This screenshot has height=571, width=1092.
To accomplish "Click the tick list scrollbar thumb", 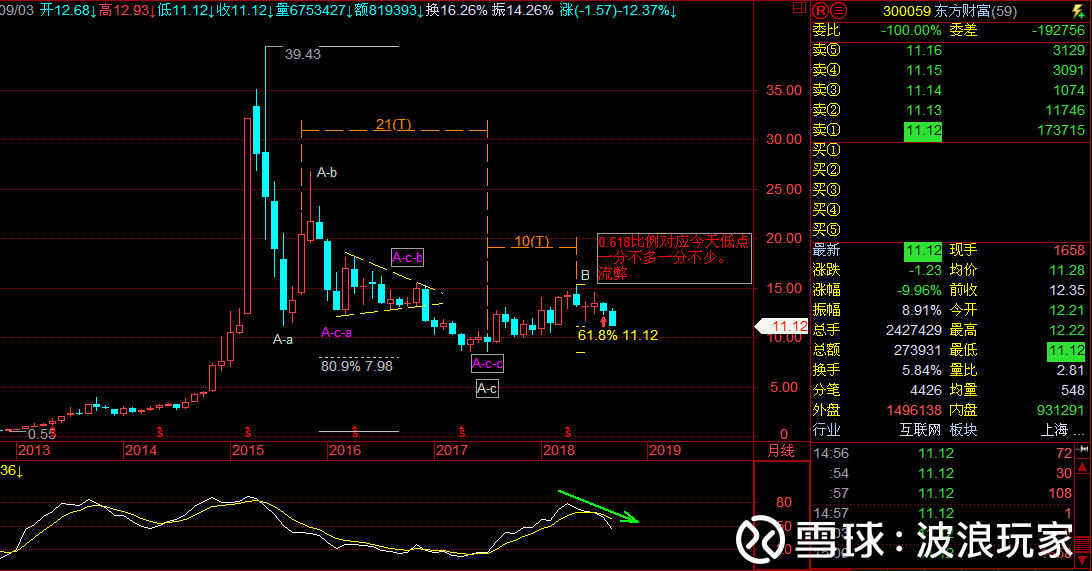I will click(1083, 543).
